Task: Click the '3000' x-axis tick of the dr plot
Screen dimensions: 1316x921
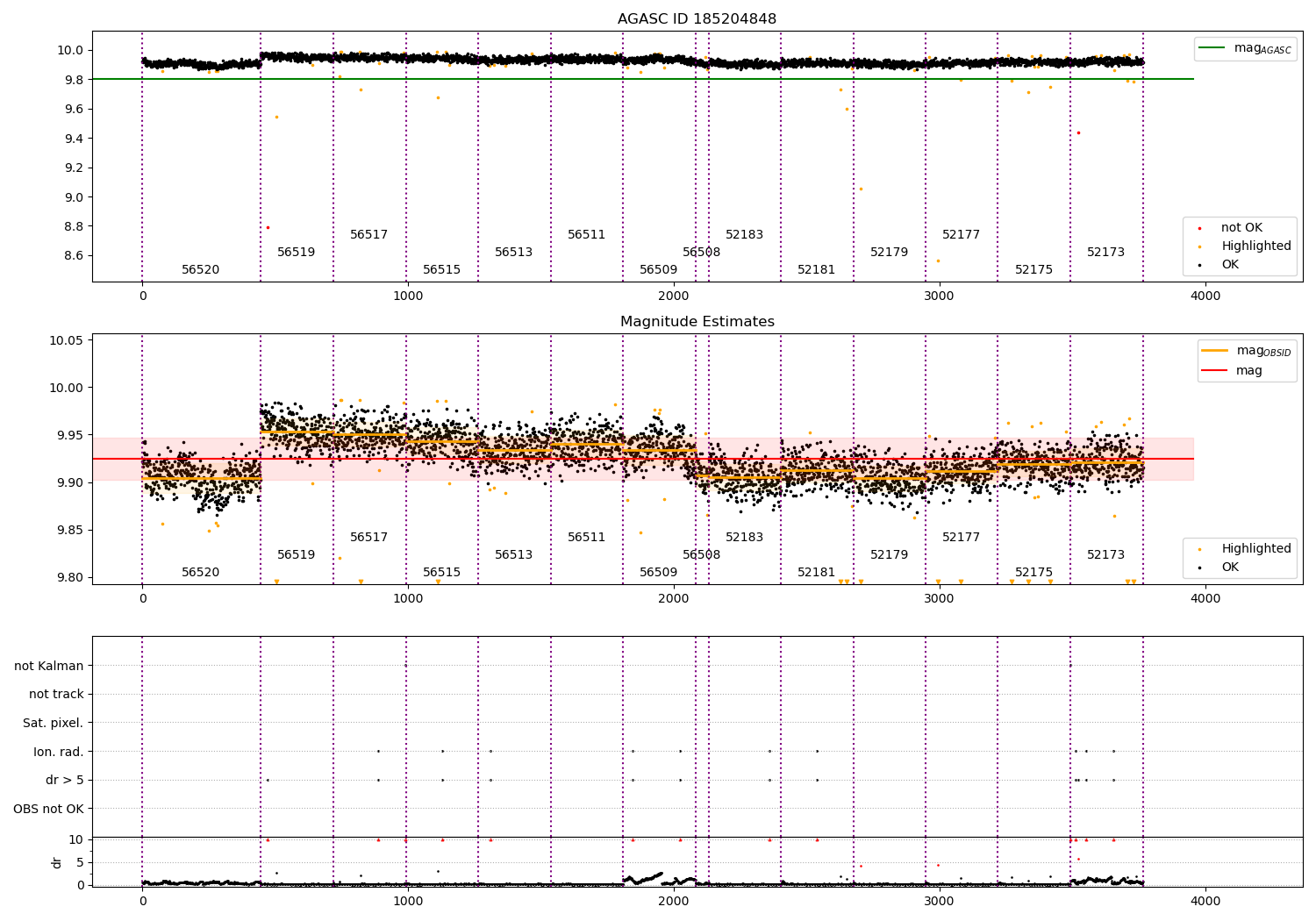Action: coord(940,901)
